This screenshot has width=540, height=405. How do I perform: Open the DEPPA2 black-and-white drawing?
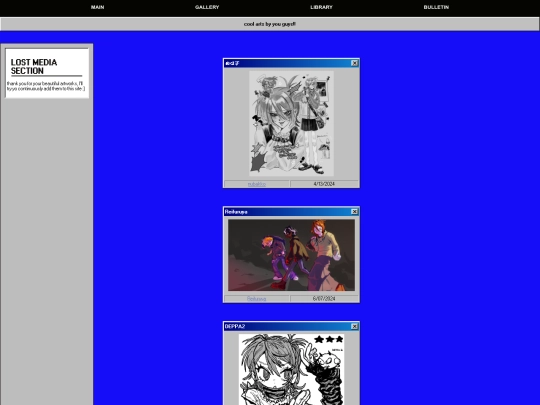pyautogui.click(x=291, y=369)
